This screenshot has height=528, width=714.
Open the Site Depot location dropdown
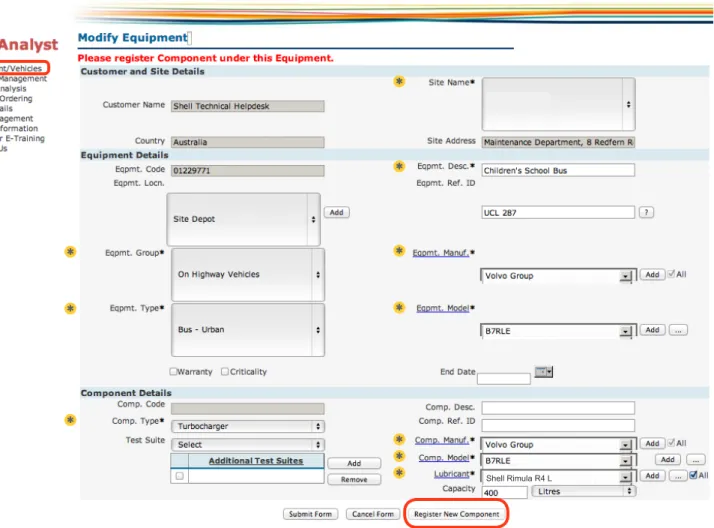pos(244,219)
